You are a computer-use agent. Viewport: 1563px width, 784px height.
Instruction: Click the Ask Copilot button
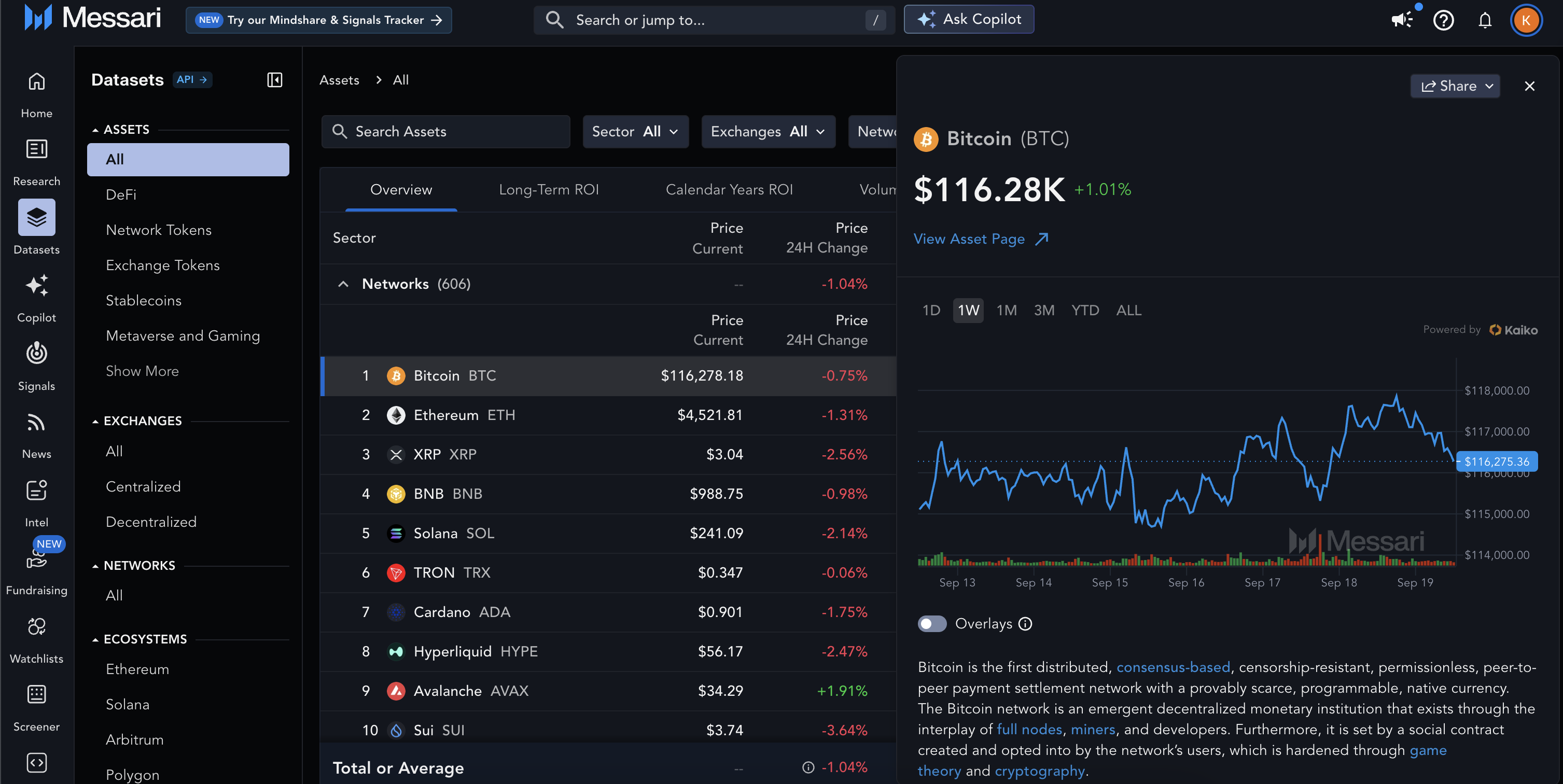click(x=968, y=19)
